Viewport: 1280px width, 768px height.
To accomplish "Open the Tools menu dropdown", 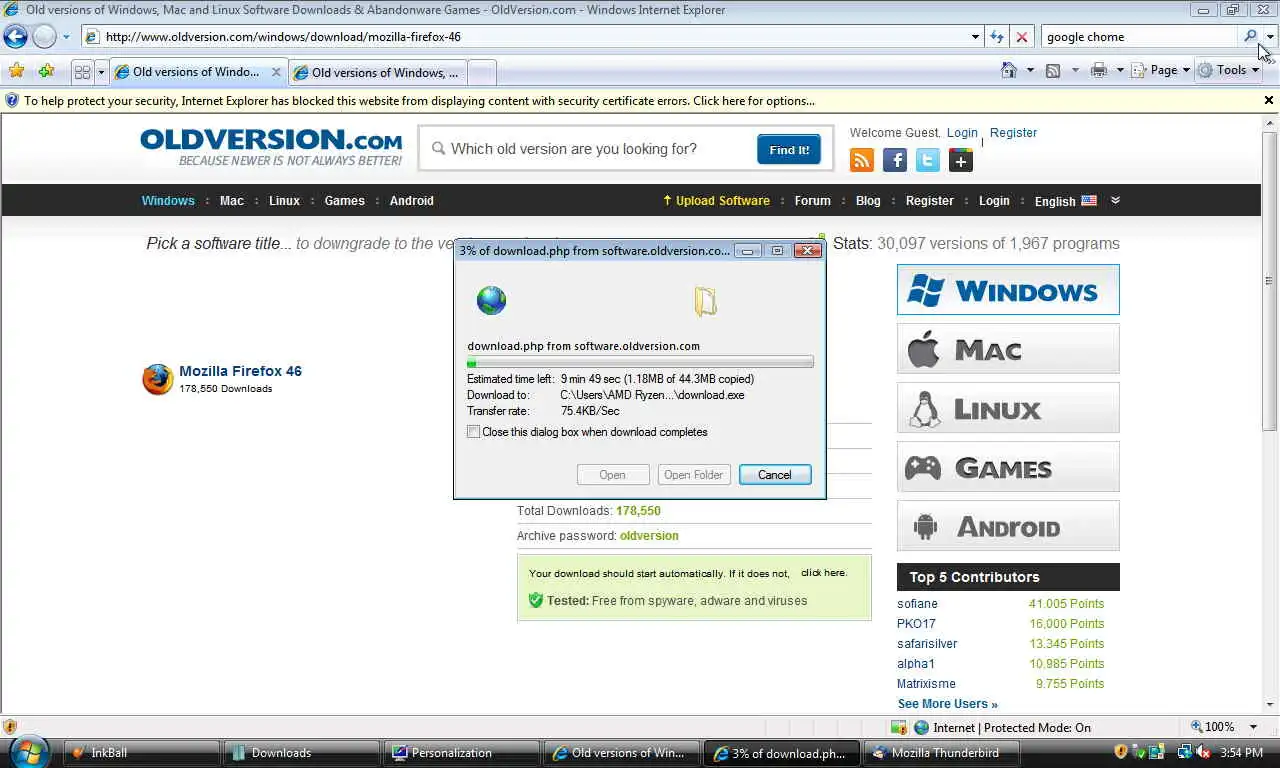I will 1229,70.
